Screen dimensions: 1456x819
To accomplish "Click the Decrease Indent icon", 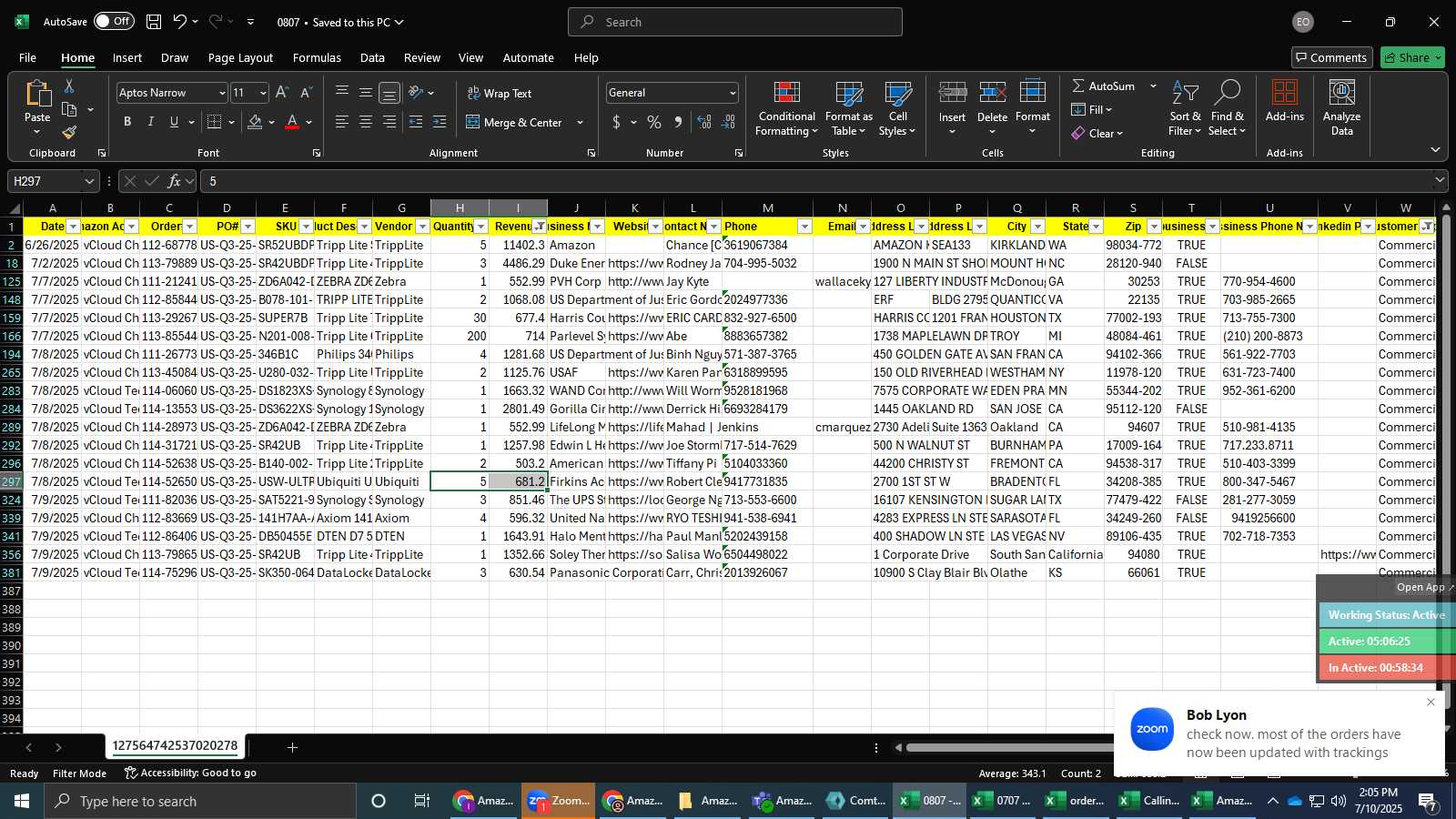I will [x=416, y=122].
